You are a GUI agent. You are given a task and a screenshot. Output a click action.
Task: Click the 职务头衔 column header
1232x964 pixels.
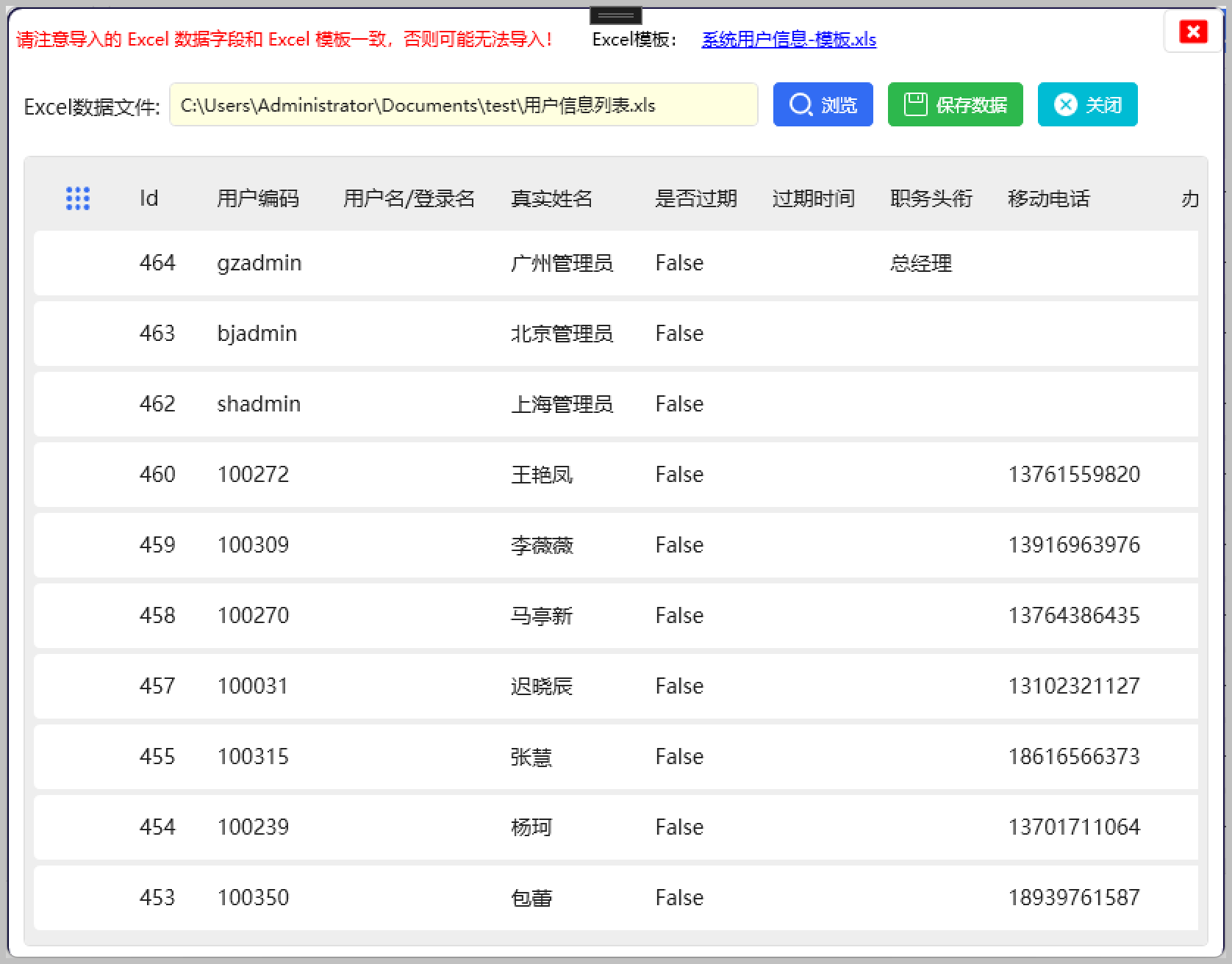tap(931, 198)
